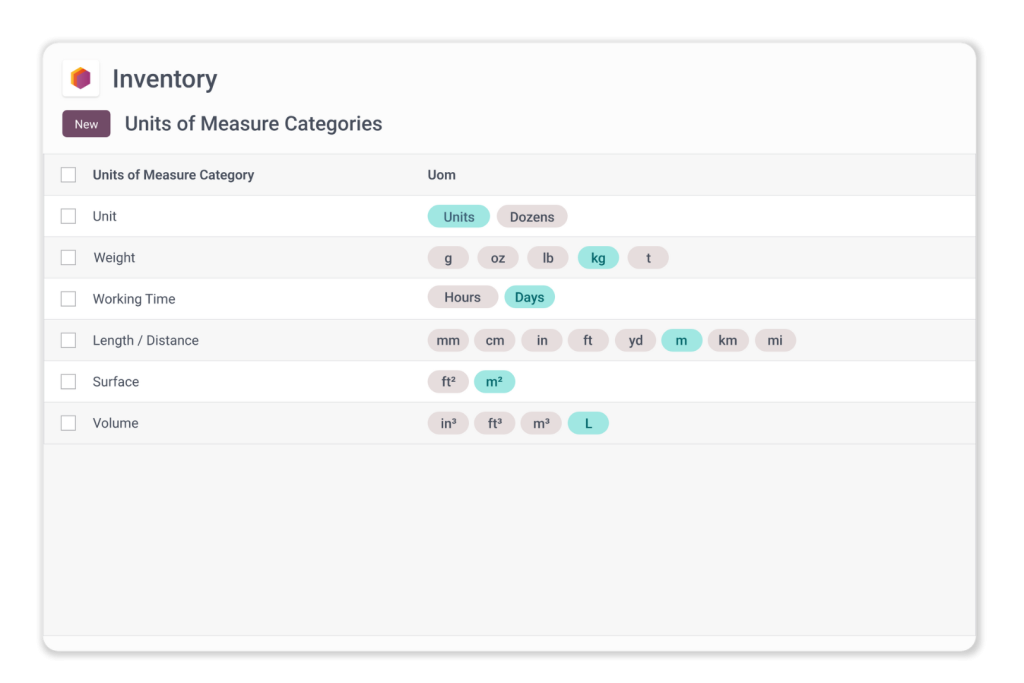The image size is (1024, 683).
Task: Open the Length / Distance category row
Action: point(145,340)
